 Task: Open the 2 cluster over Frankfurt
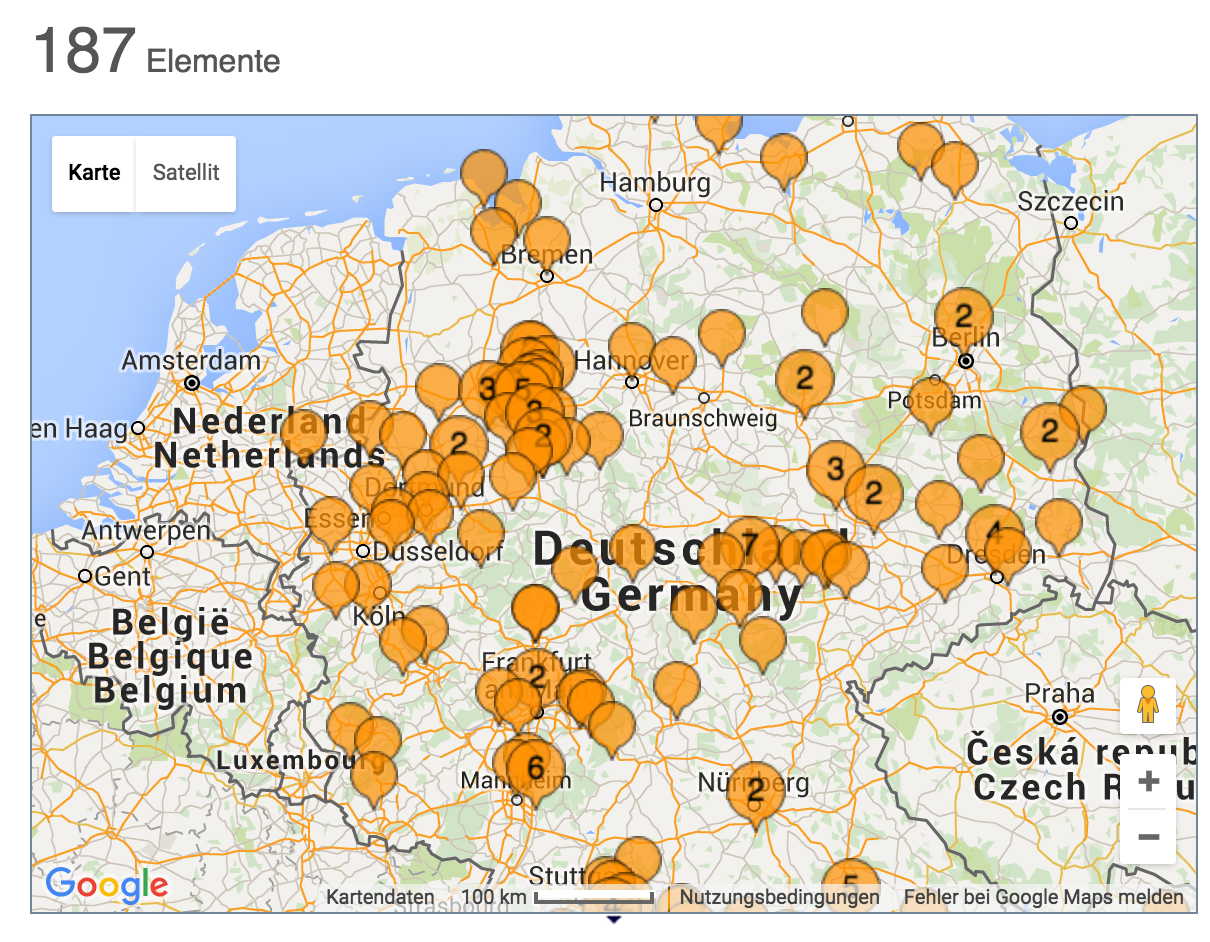(x=537, y=677)
